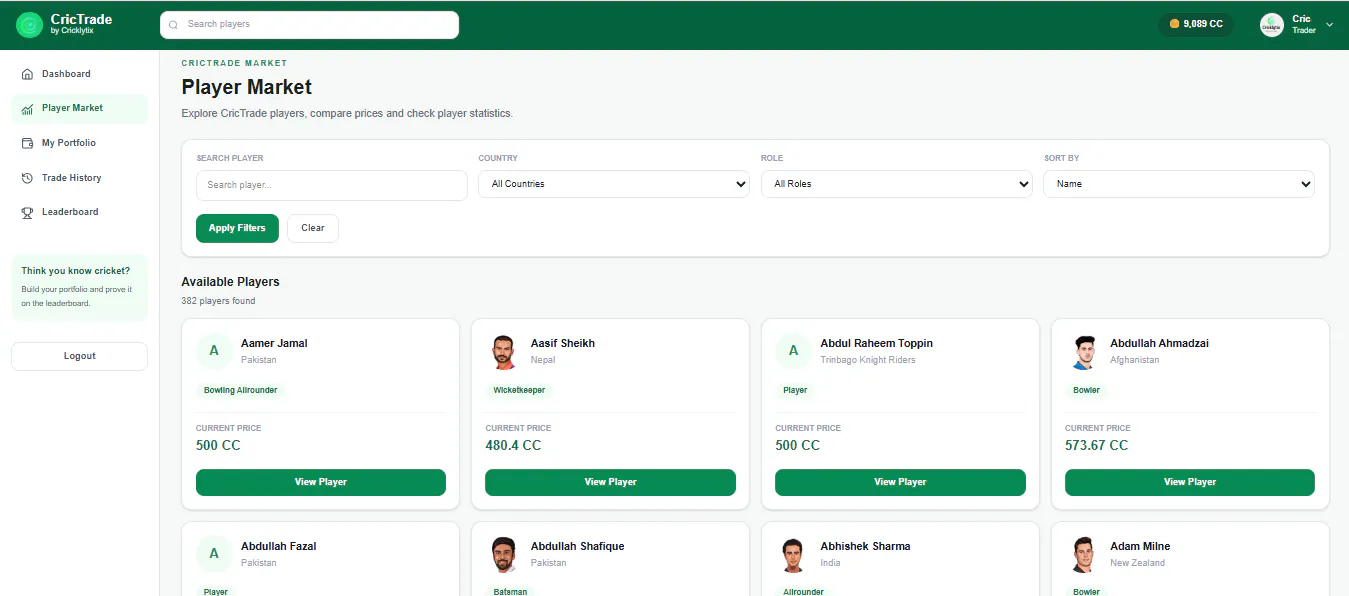The height and width of the screenshot is (596, 1349).
Task: Click the 573.67 CC price
Action: tap(1096, 445)
